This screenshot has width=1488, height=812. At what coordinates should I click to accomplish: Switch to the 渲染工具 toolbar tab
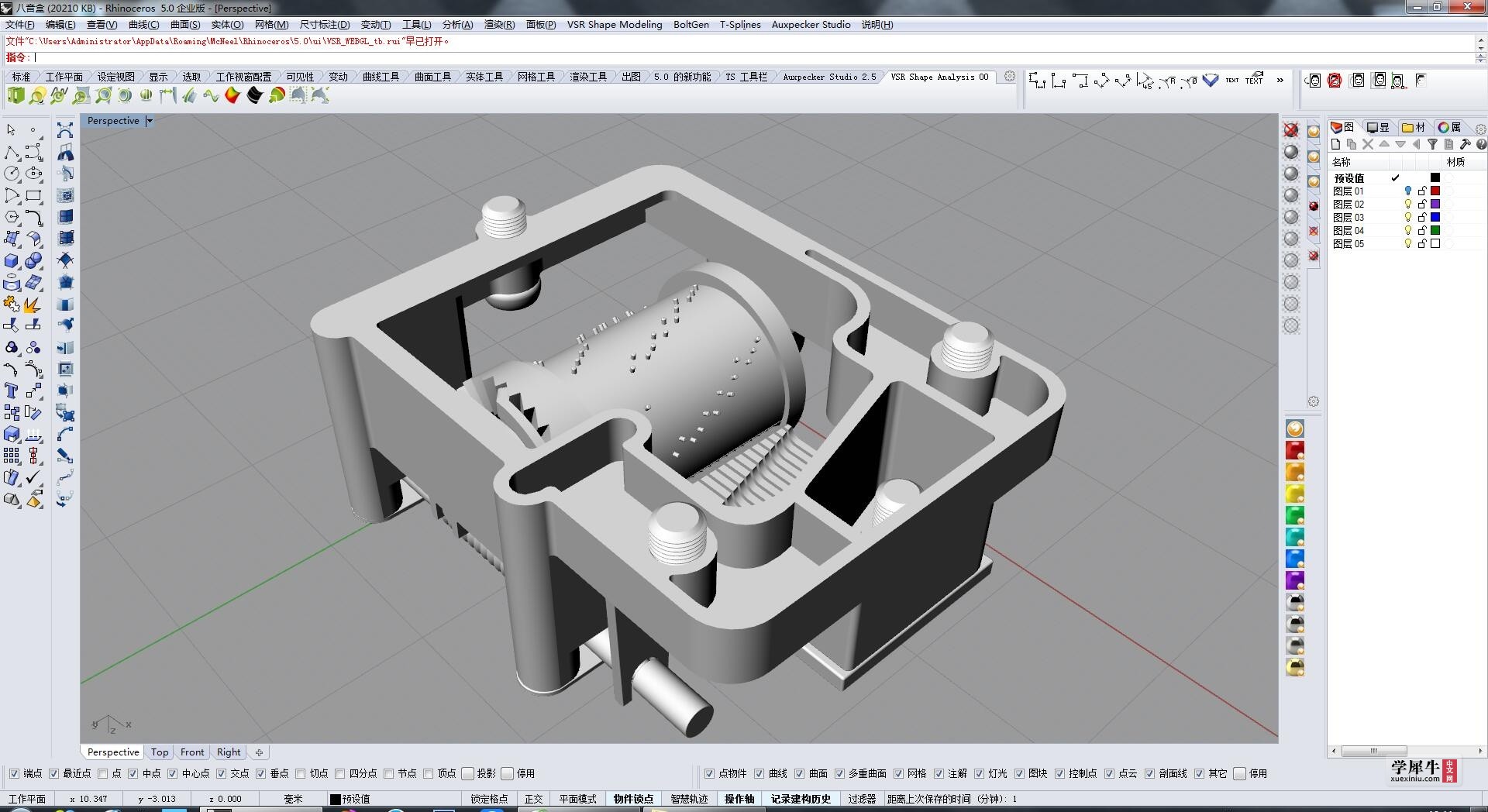click(588, 77)
